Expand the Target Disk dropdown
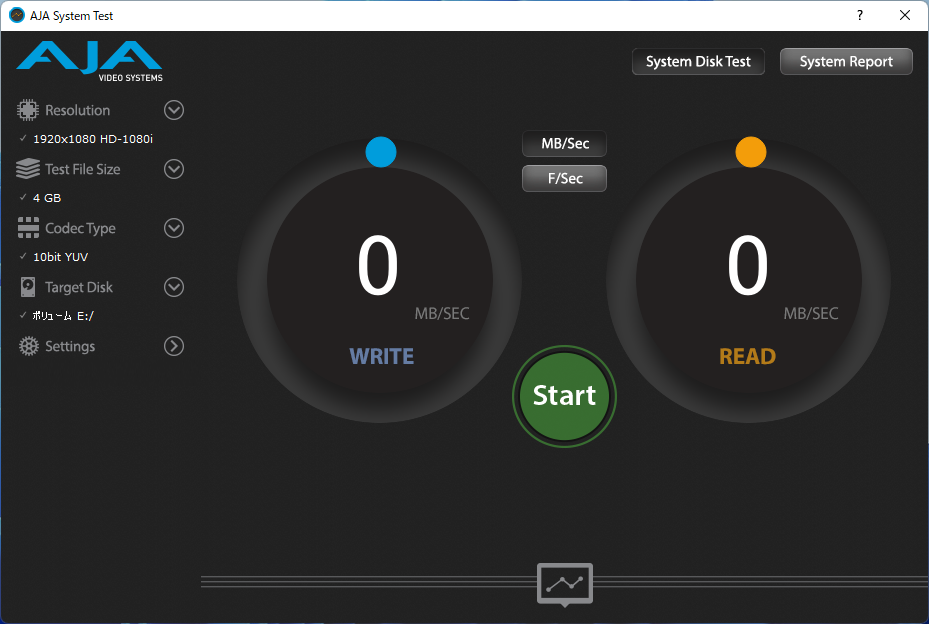The height and width of the screenshot is (624, 929). pos(173,287)
